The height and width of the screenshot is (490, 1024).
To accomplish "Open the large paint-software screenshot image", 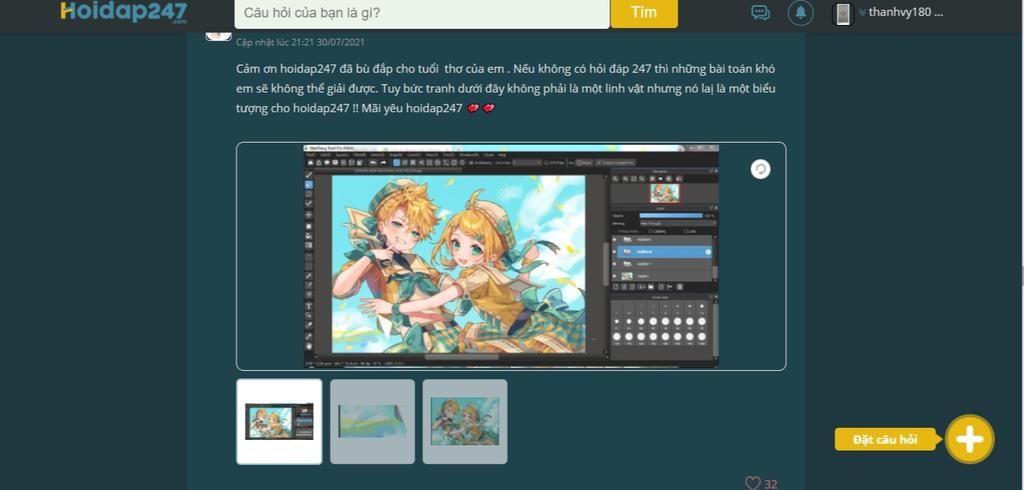I will pos(511,256).
